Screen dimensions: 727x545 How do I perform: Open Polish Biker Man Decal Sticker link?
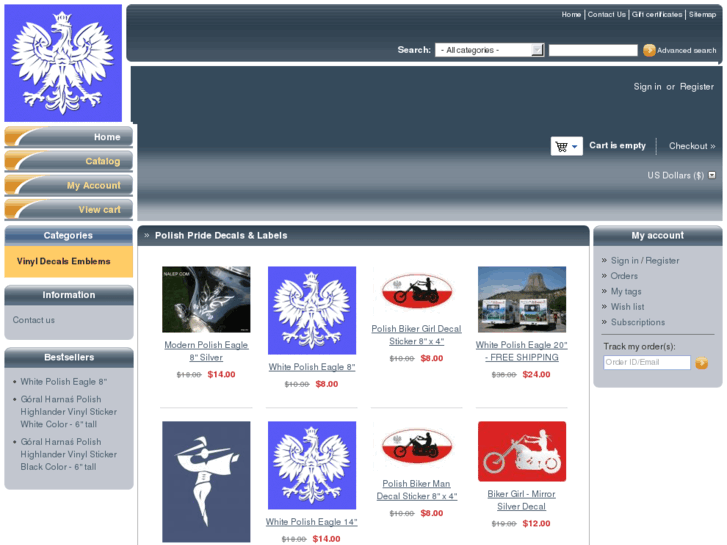click(416, 490)
